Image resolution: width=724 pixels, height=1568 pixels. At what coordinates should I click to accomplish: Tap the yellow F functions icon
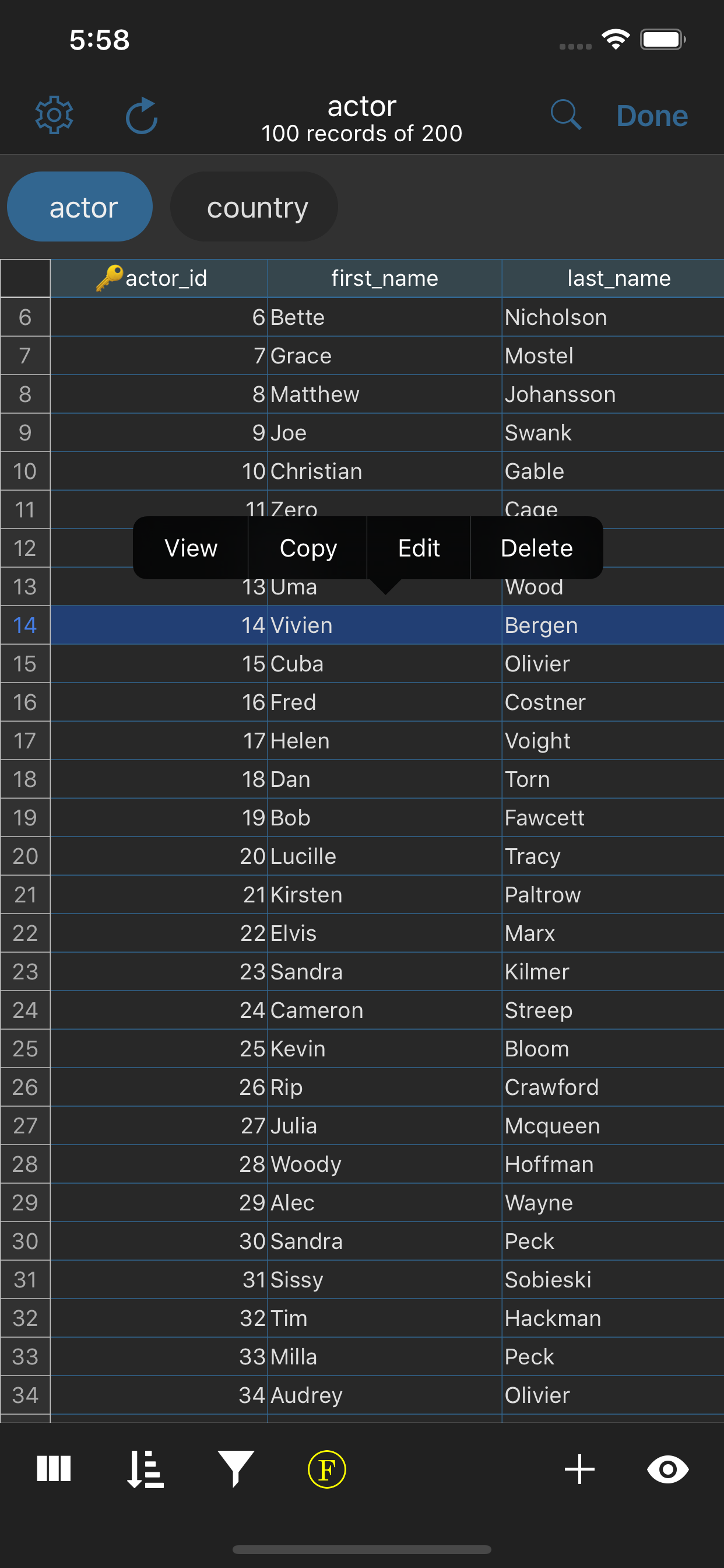pyautogui.click(x=326, y=1469)
